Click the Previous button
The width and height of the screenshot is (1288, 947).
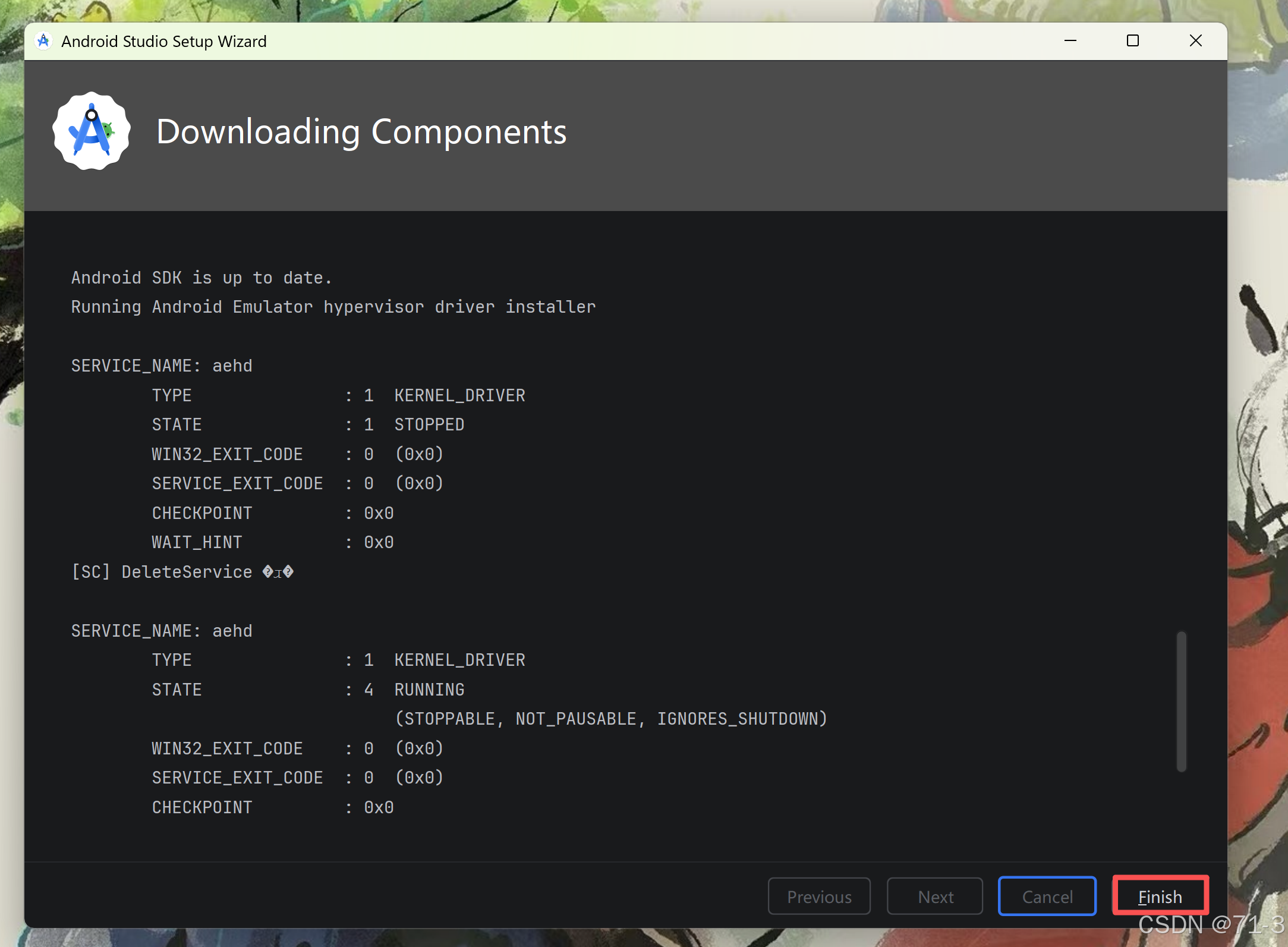coord(818,896)
